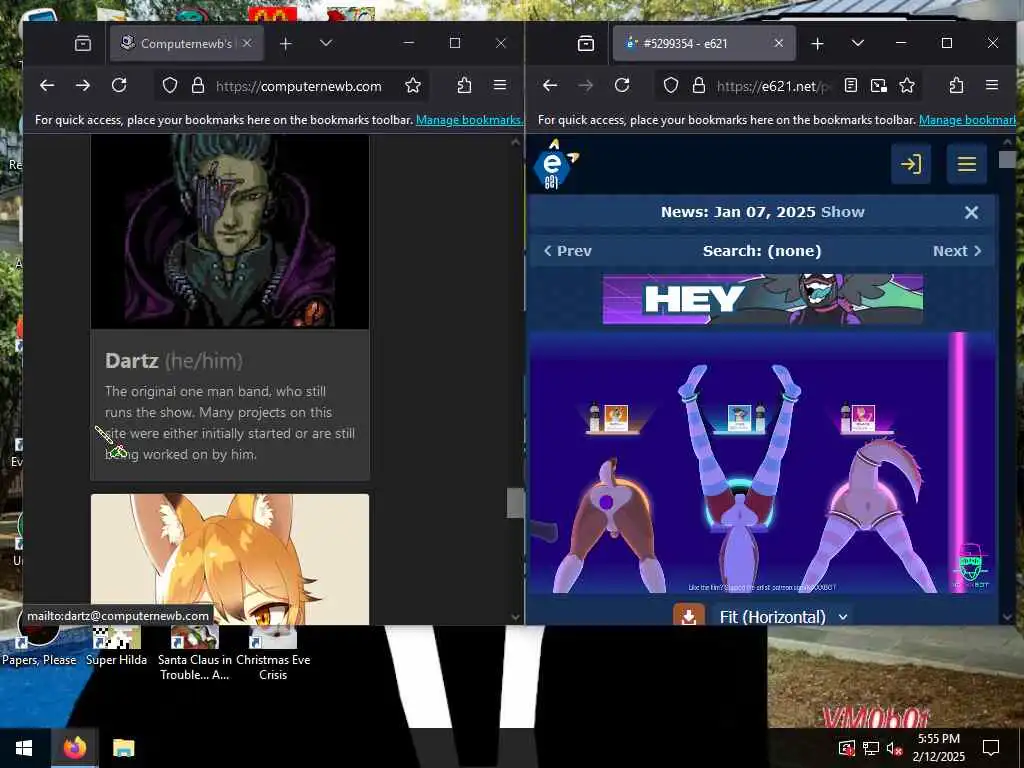
Task: Bookmark e621 page with the star icon
Action: click(x=907, y=86)
